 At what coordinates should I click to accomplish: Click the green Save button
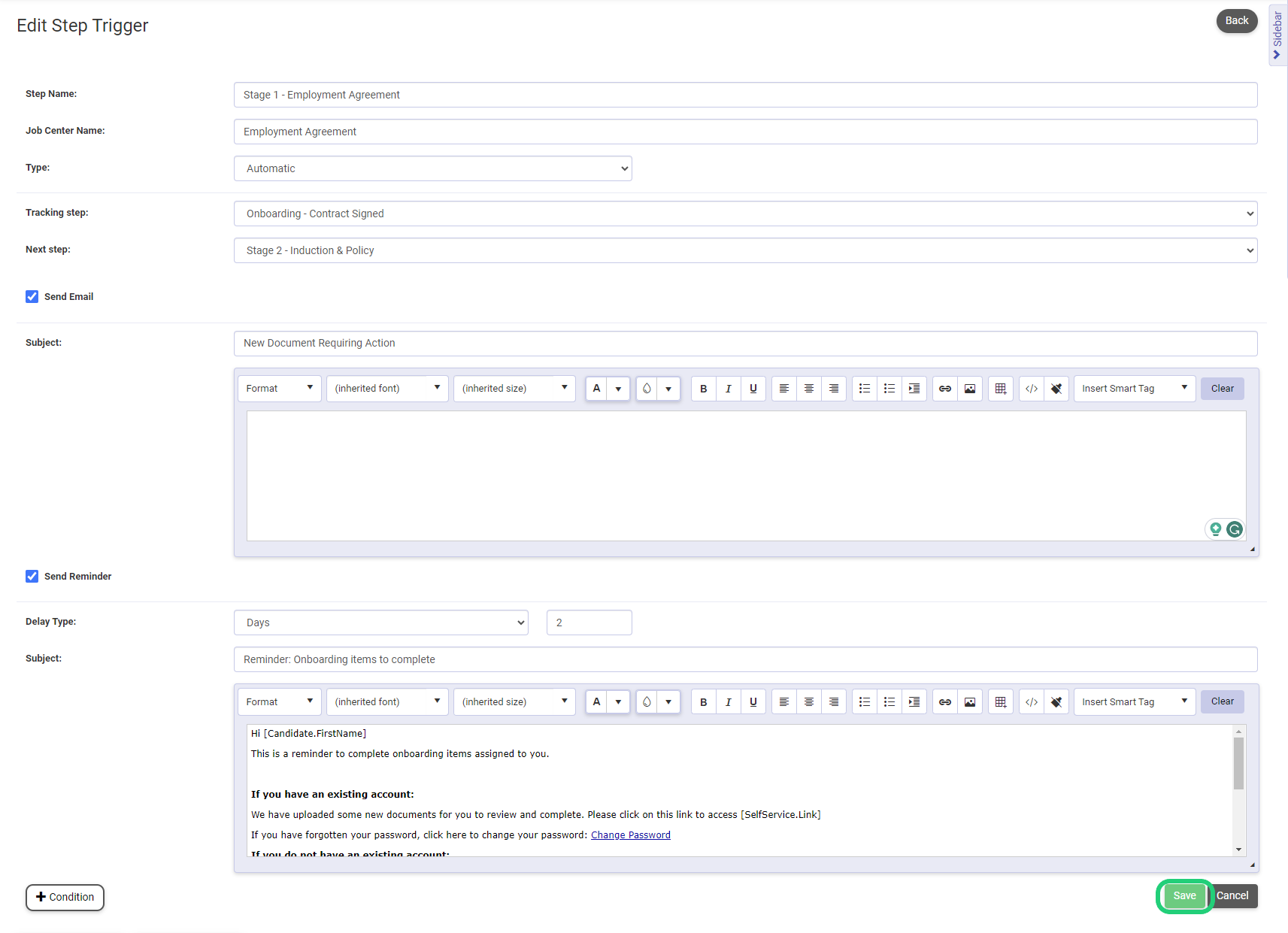coord(1184,895)
